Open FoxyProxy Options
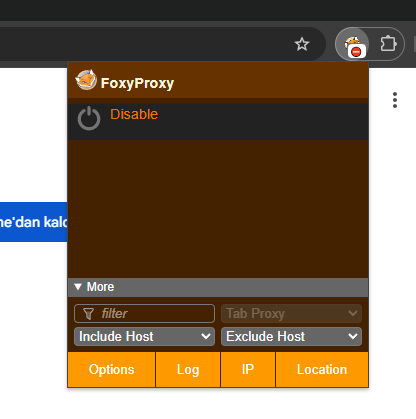Image resolution: width=416 pixels, height=419 pixels. pos(112,370)
